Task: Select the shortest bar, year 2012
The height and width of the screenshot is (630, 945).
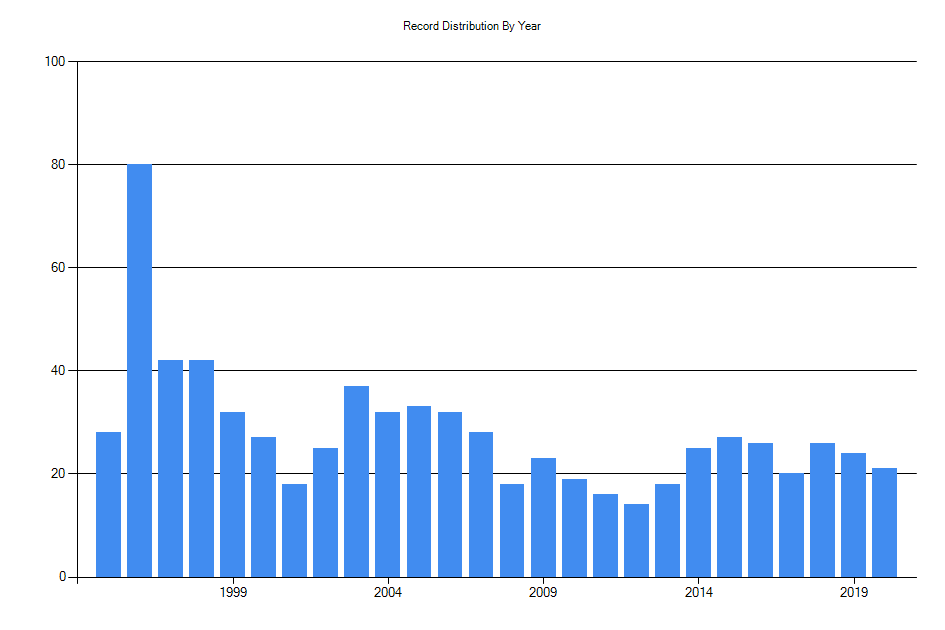Action: [x=636, y=541]
